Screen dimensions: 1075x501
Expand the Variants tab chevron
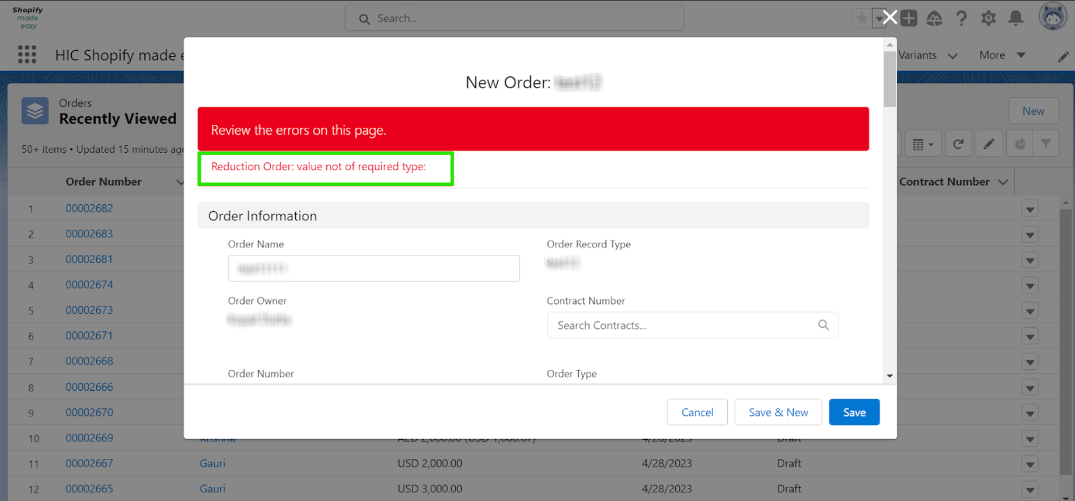click(952, 56)
